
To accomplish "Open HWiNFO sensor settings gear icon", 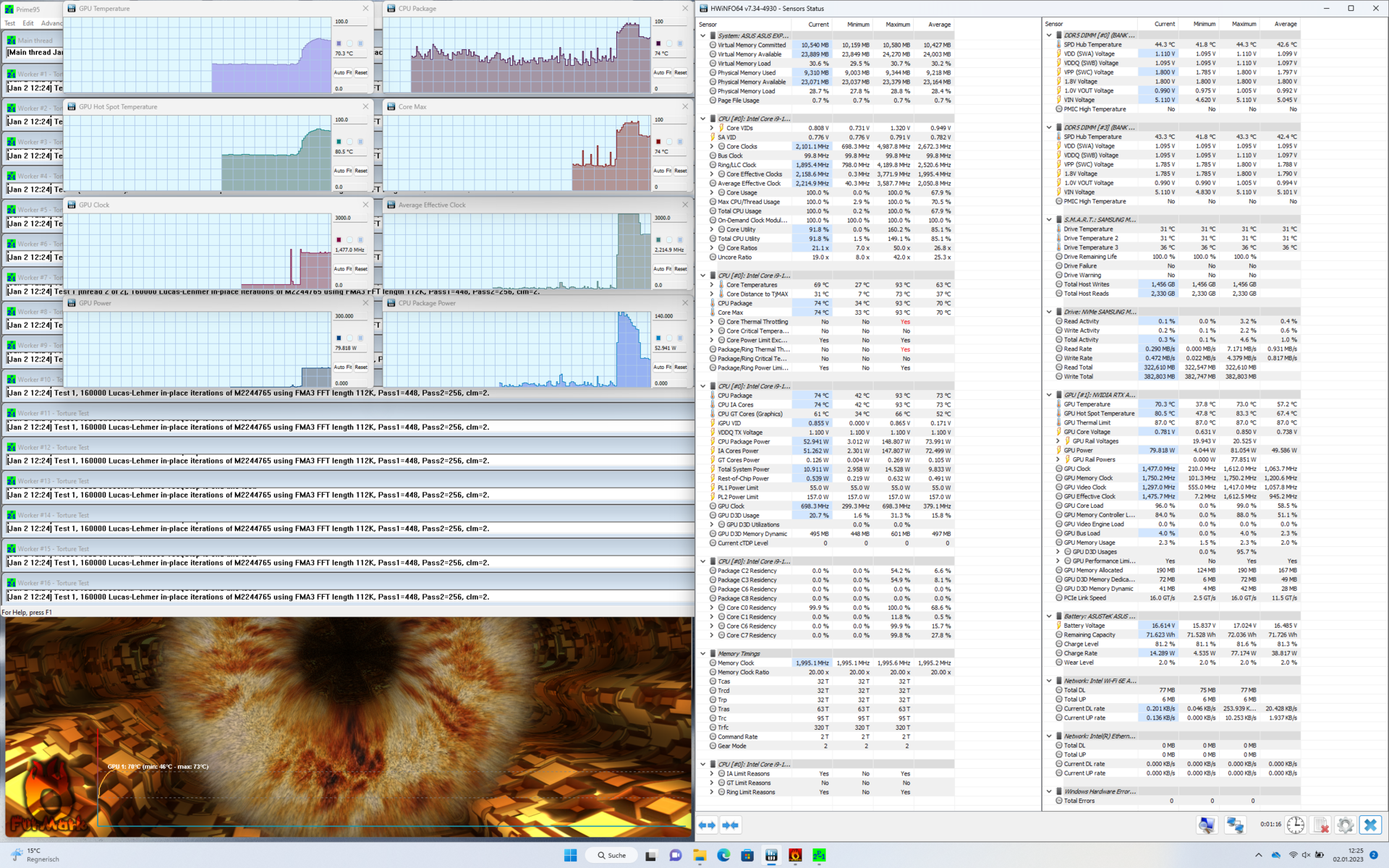I will click(1345, 825).
